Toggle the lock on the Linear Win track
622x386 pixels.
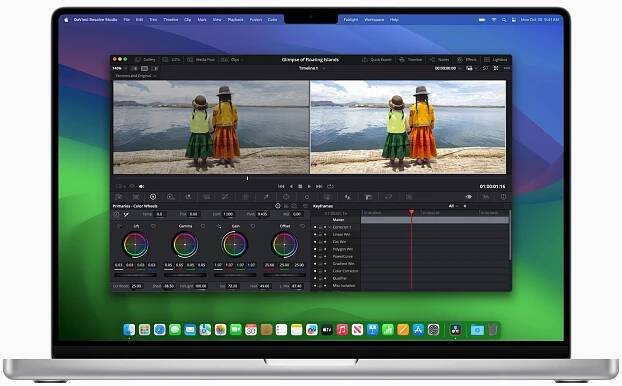coord(320,234)
